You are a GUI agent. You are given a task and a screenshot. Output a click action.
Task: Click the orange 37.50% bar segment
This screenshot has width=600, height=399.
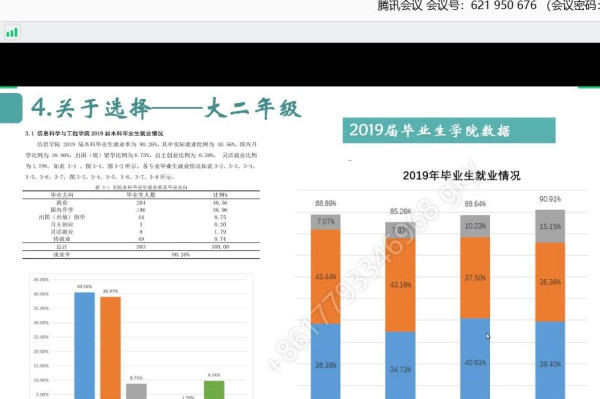475,278
